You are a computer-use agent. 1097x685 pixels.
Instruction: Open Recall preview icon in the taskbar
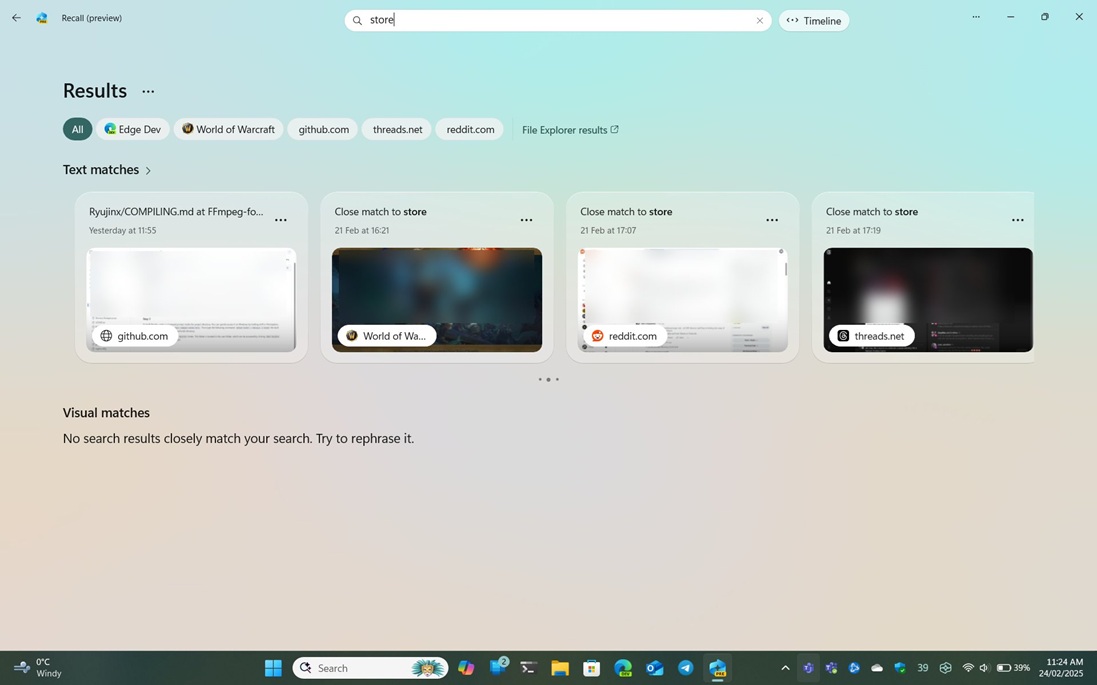[x=718, y=667]
